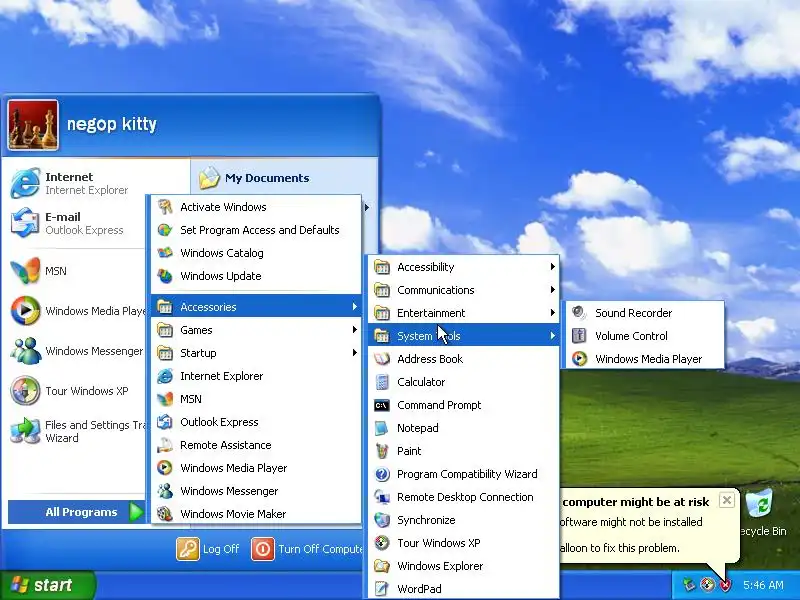Expand the Accessories submenu arrow
Image resolution: width=800 pixels, height=600 pixels.
(354, 307)
